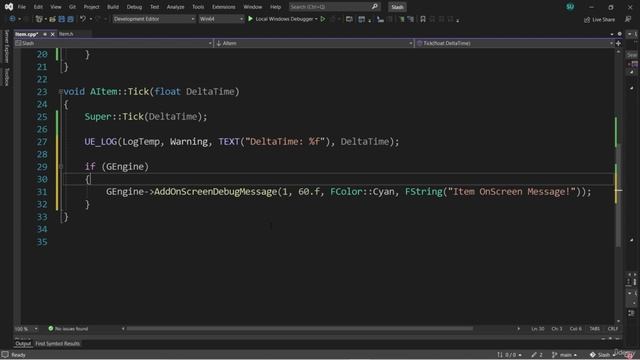Image resolution: width=640 pixels, height=360 pixels.
Task: Click the Ready status notification icon
Action: pos(5,355)
